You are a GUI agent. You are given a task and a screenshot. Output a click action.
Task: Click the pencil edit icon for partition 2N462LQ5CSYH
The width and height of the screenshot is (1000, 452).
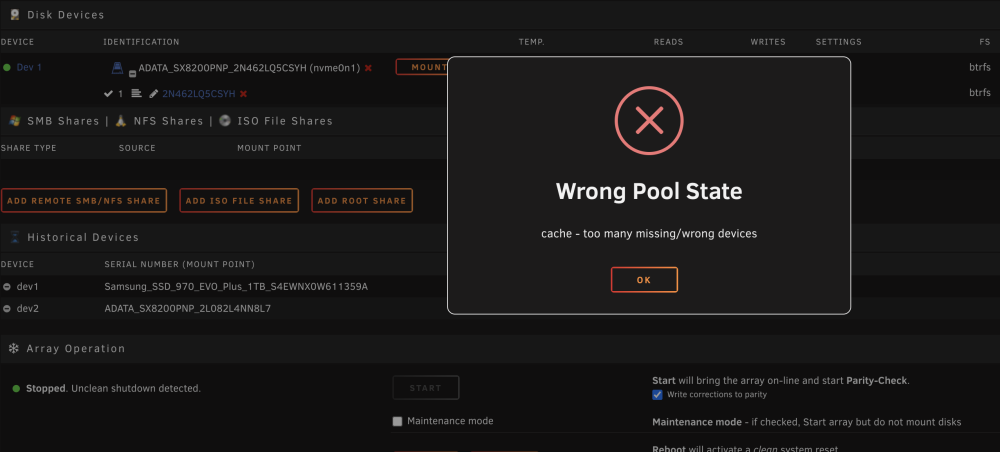[x=153, y=94]
